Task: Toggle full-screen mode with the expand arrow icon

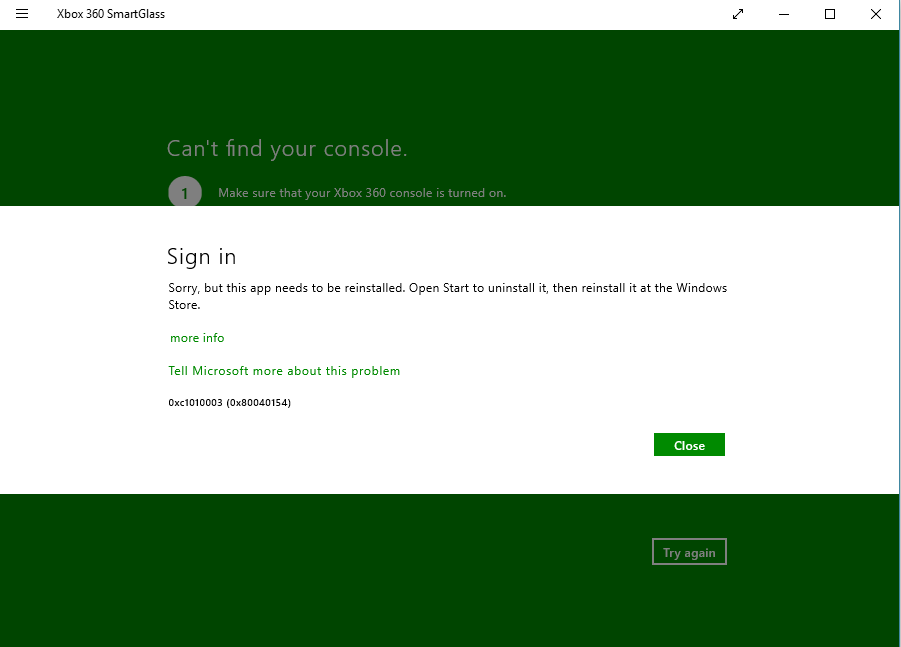Action: coord(738,14)
